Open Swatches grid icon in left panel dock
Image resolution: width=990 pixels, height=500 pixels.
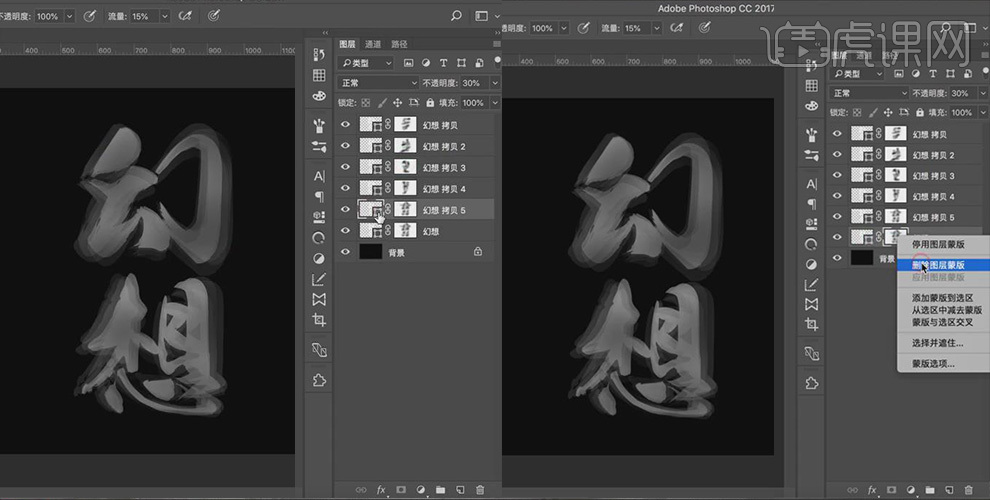click(x=319, y=75)
